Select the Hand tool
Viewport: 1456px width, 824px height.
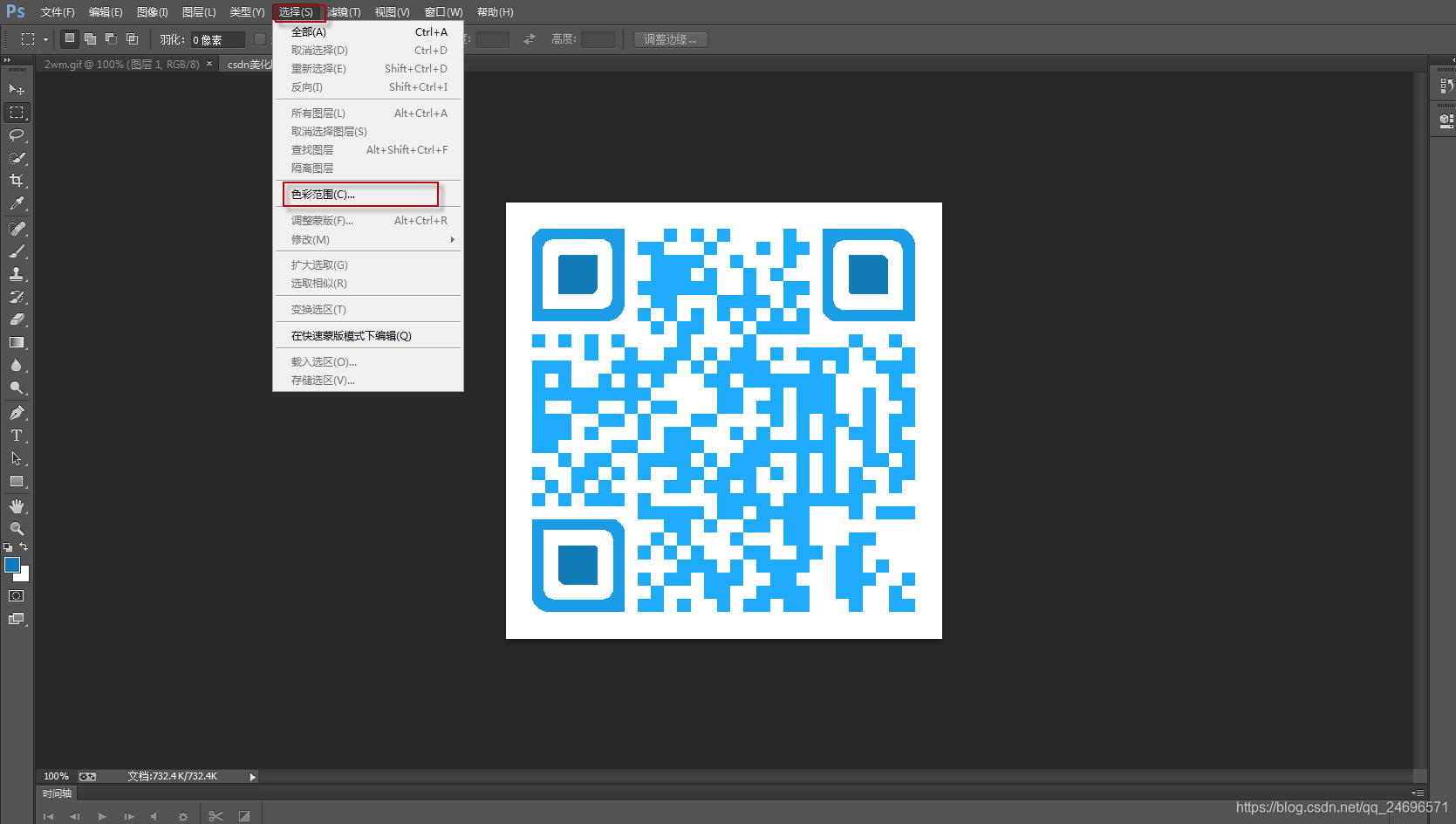(17, 506)
